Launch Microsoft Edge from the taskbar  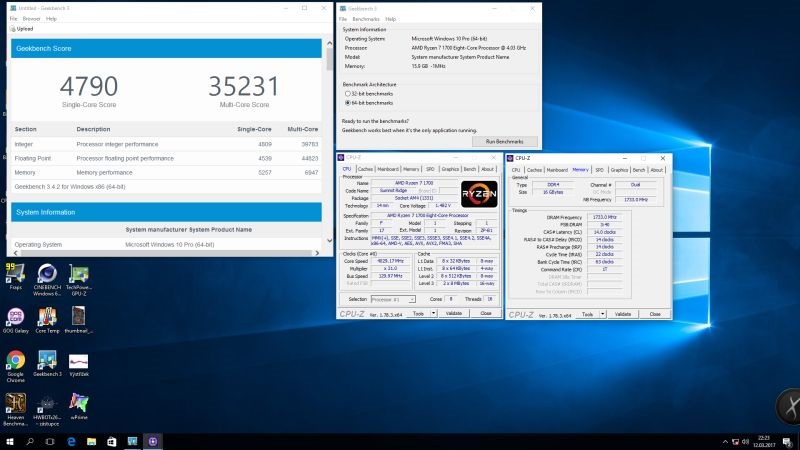point(71,441)
